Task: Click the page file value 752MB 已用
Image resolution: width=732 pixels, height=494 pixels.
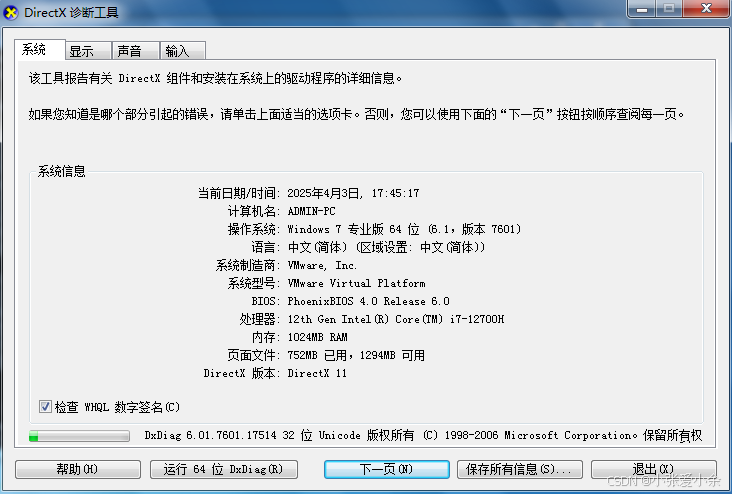Action: click(356, 355)
